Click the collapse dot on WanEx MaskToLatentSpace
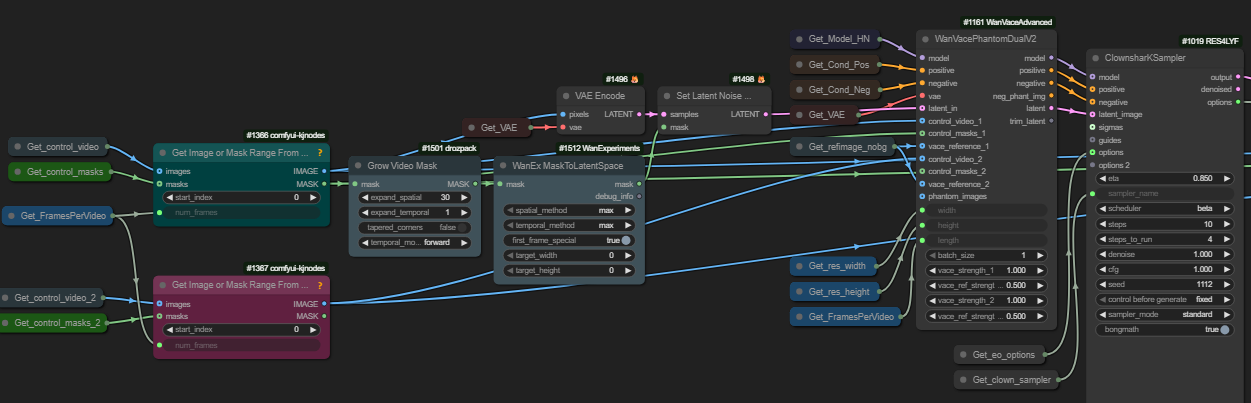The height and width of the screenshot is (403, 1251). 503,165
